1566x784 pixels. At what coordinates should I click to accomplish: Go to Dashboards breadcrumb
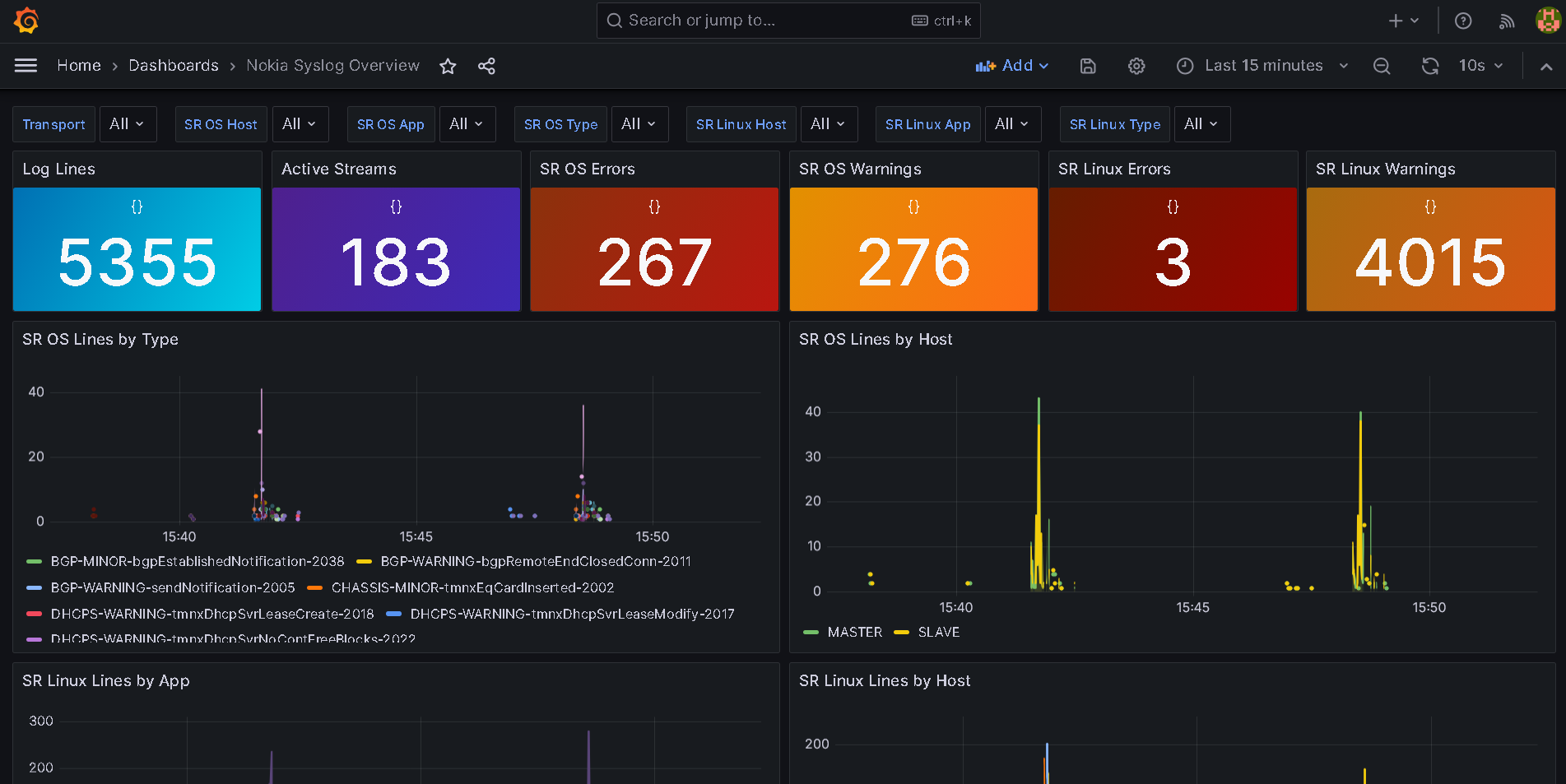(174, 66)
